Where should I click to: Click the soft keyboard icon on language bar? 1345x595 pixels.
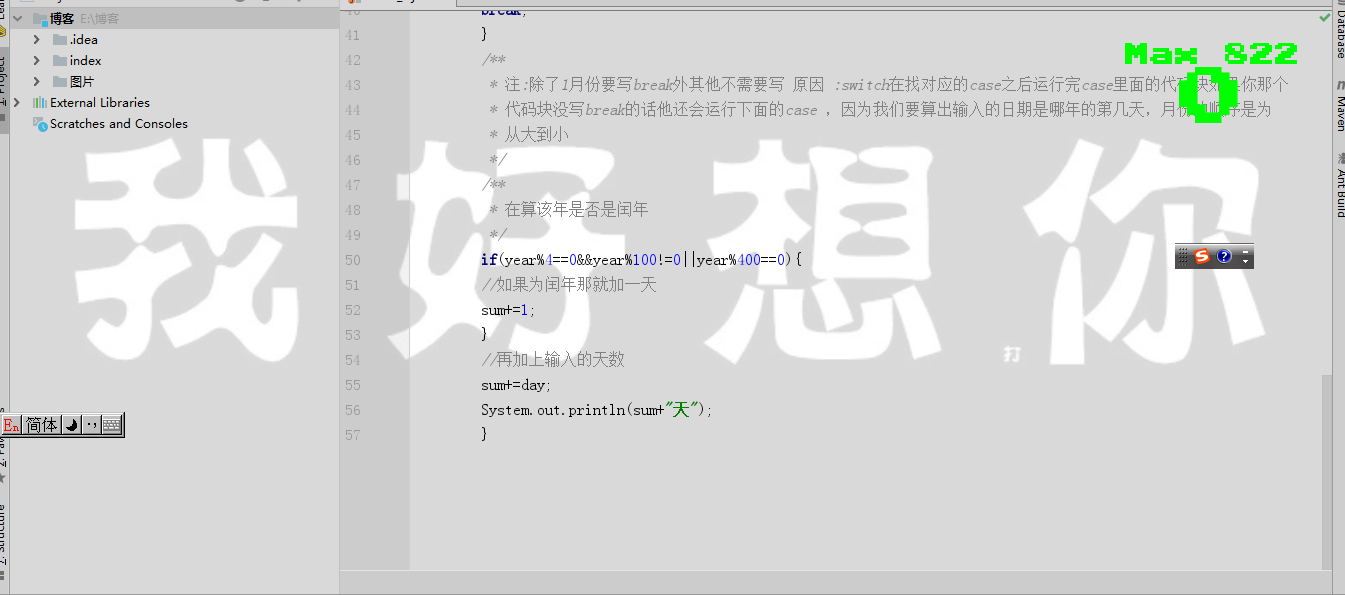pyautogui.click(x=111, y=424)
